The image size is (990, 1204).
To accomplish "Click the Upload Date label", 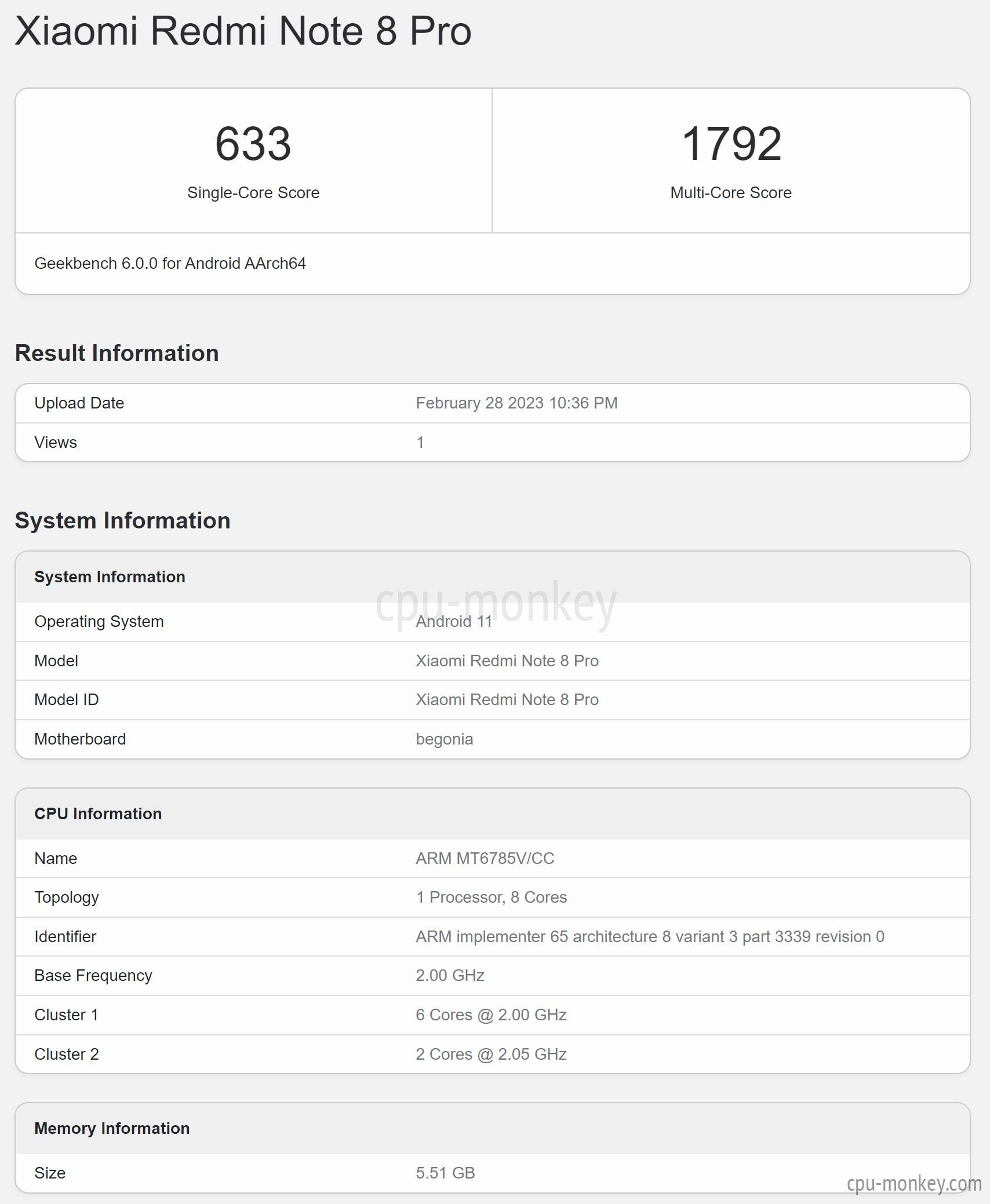I will coord(79,403).
